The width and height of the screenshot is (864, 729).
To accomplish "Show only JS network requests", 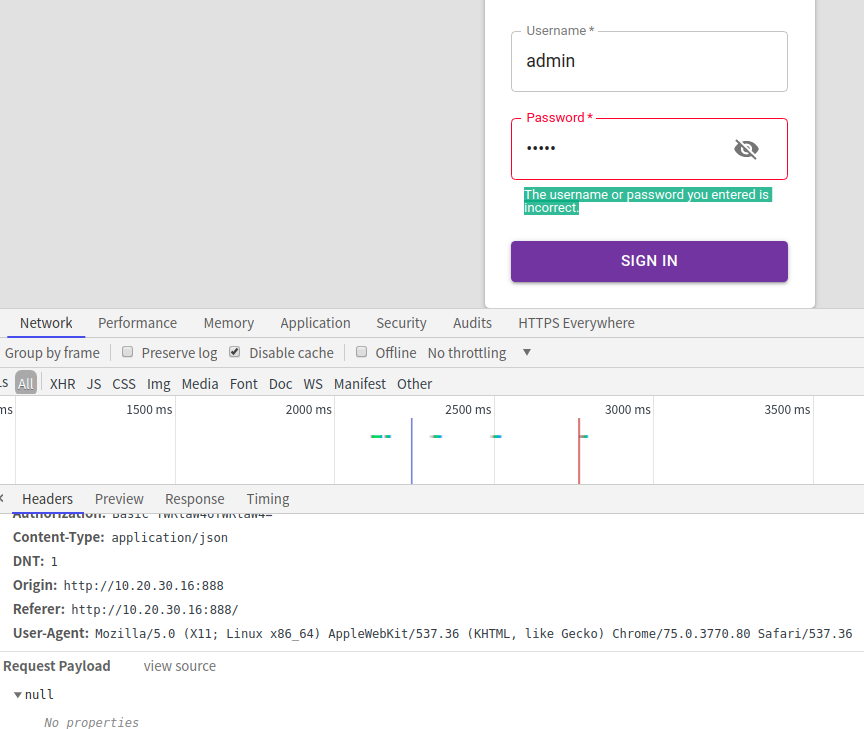I will [x=94, y=383].
